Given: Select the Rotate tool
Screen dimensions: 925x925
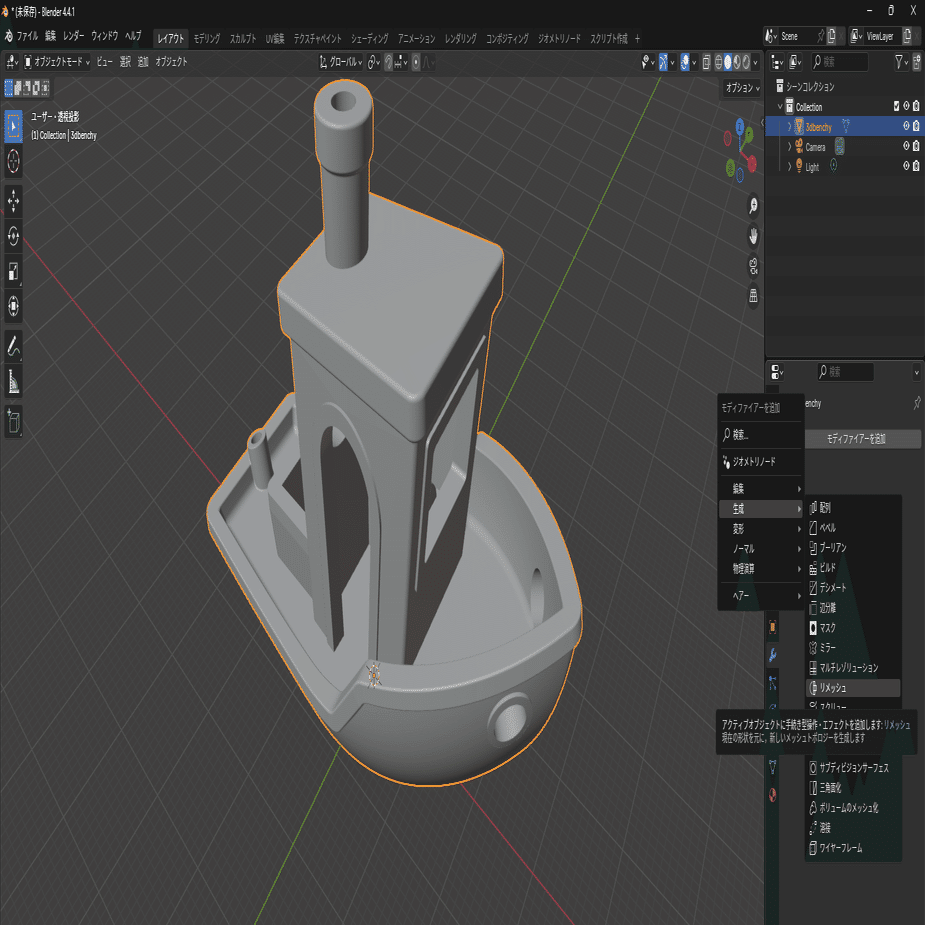Looking at the screenshot, I should tap(13, 236).
